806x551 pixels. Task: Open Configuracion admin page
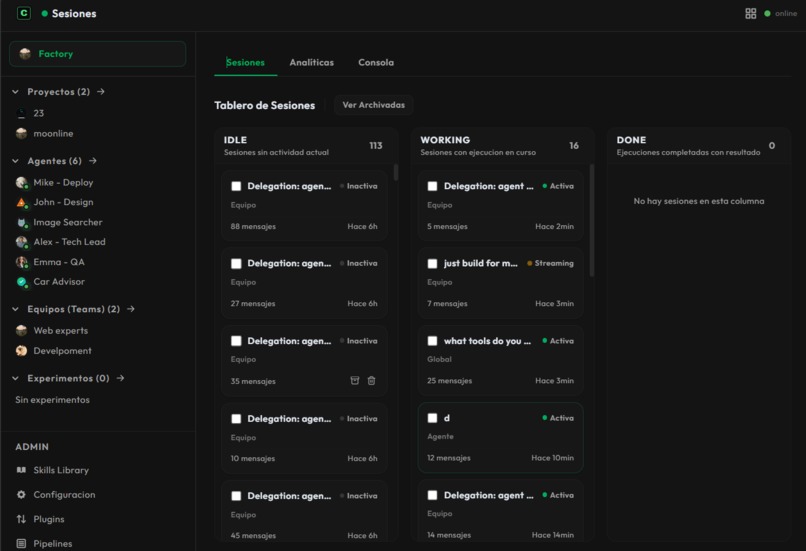click(64, 494)
